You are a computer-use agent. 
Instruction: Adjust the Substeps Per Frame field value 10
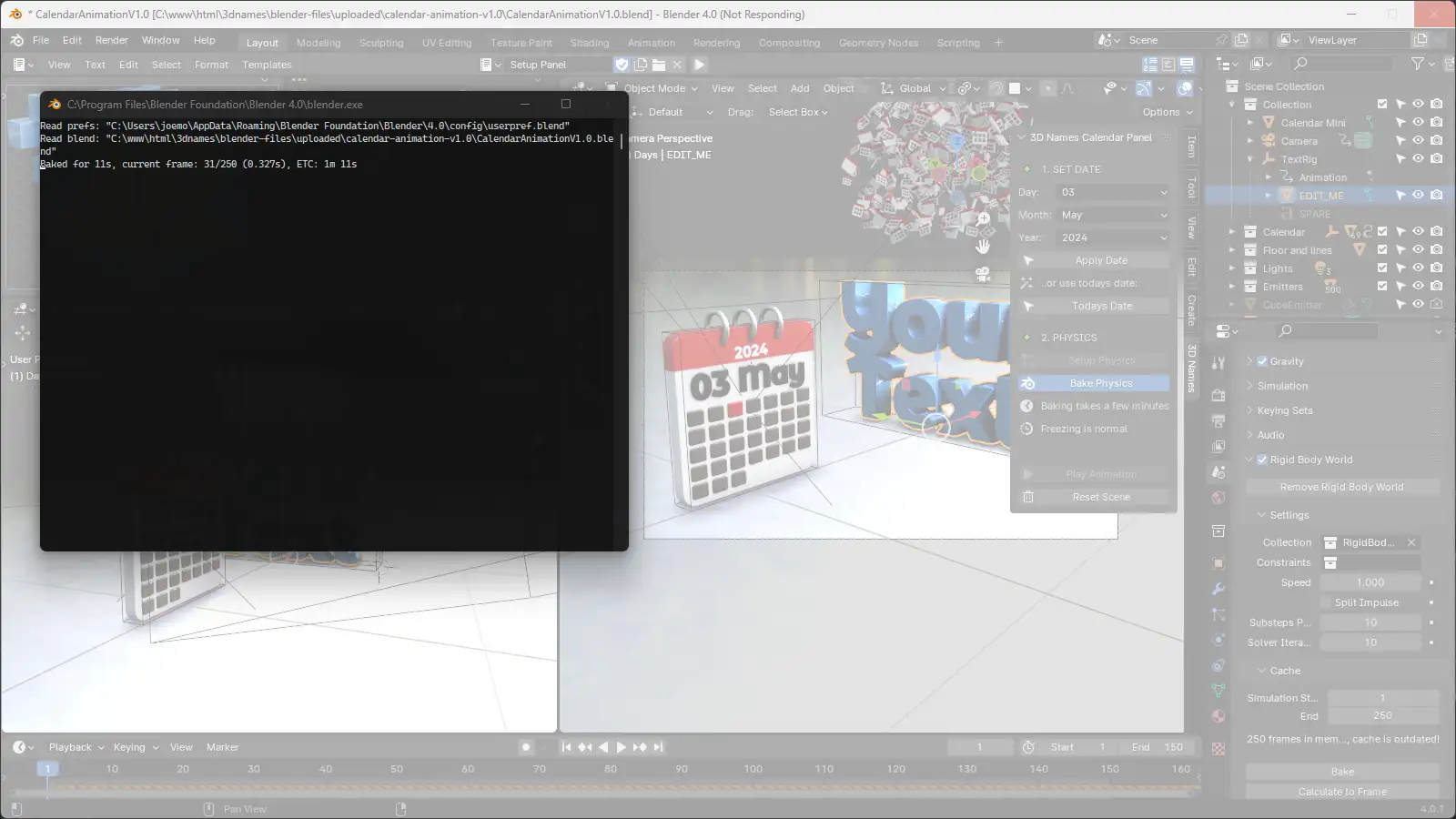1370,622
